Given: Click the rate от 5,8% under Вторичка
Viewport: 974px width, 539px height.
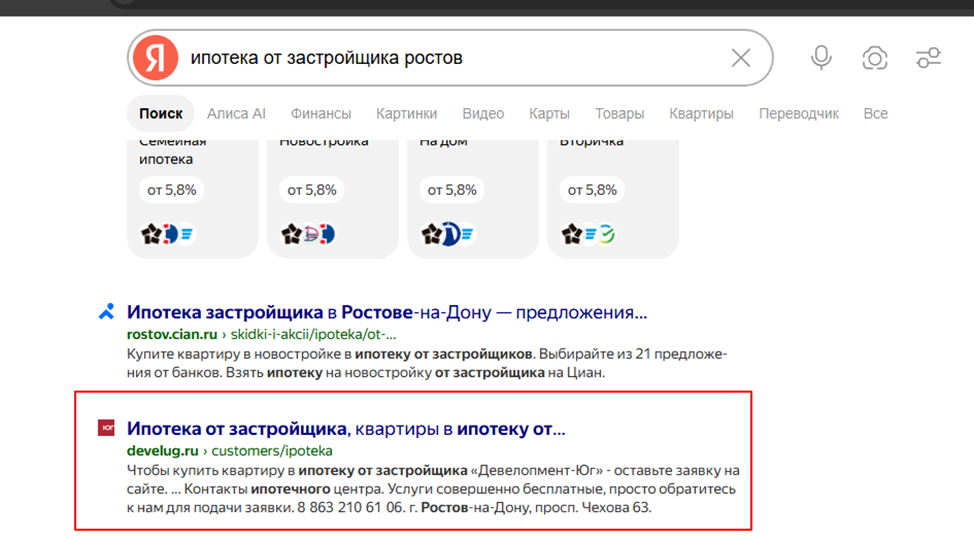Looking at the screenshot, I should pos(592,190).
